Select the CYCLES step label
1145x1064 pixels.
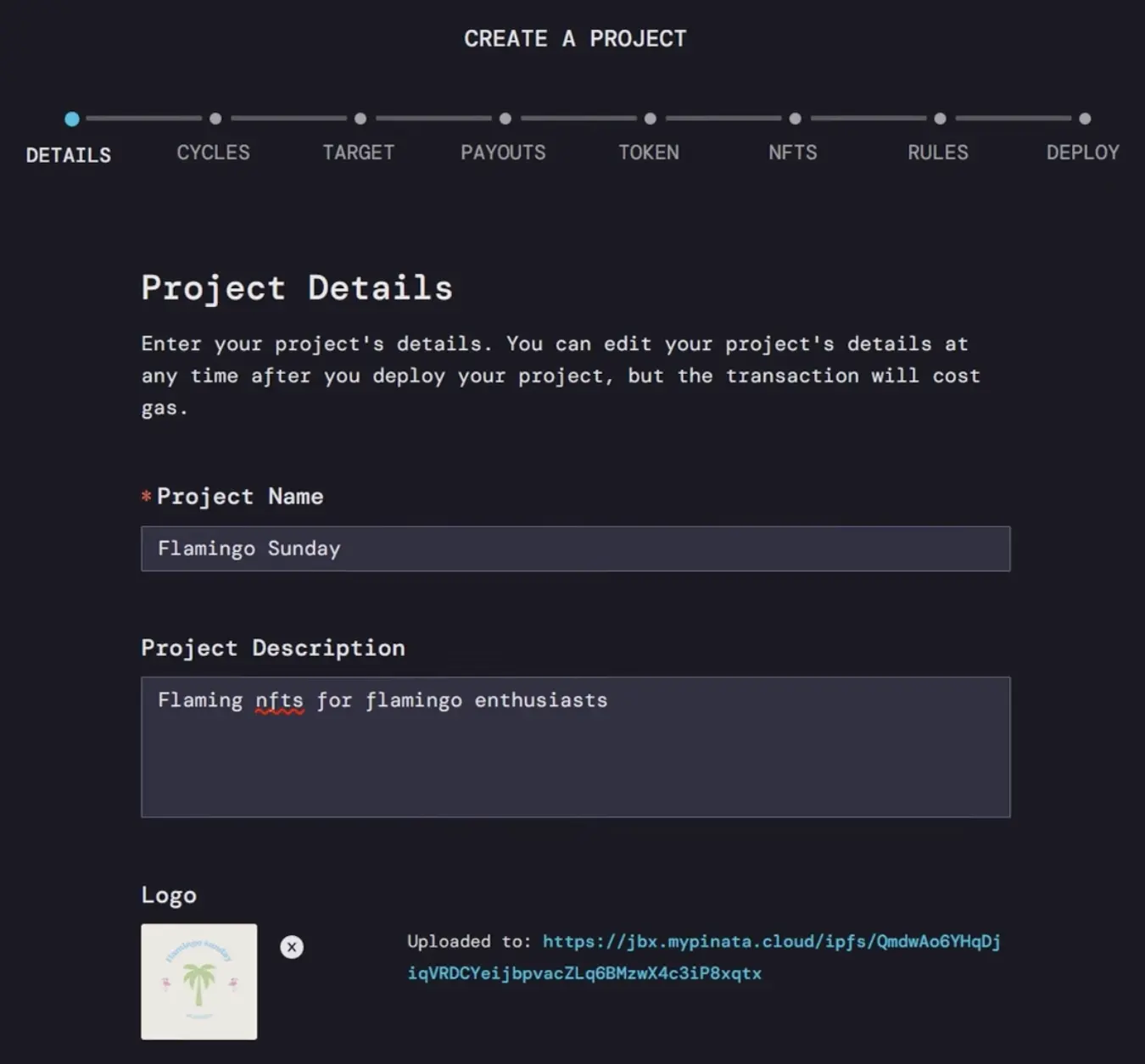213,153
